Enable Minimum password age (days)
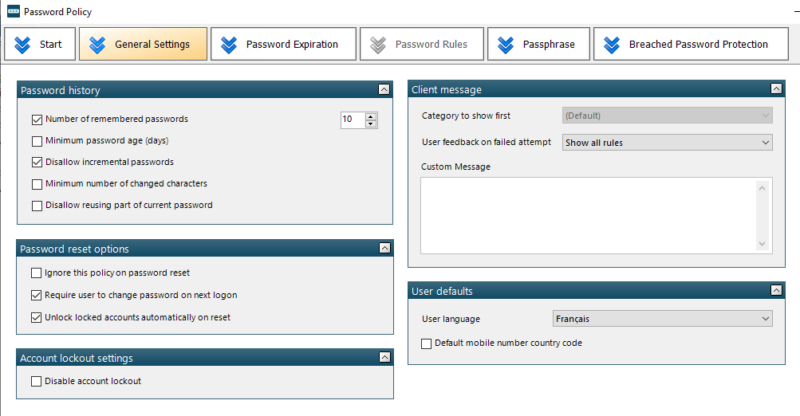This screenshot has width=800, height=416. pos(38,141)
